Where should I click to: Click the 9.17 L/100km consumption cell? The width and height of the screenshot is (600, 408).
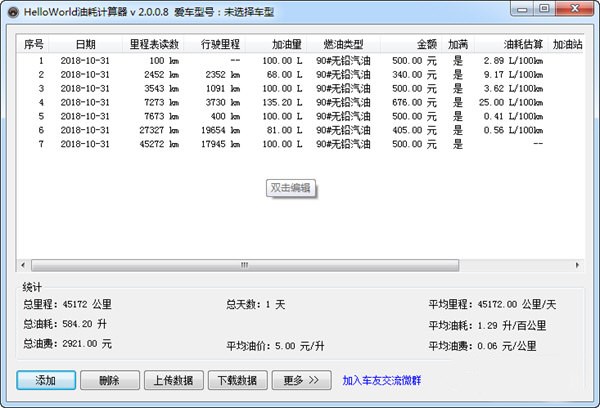point(513,75)
